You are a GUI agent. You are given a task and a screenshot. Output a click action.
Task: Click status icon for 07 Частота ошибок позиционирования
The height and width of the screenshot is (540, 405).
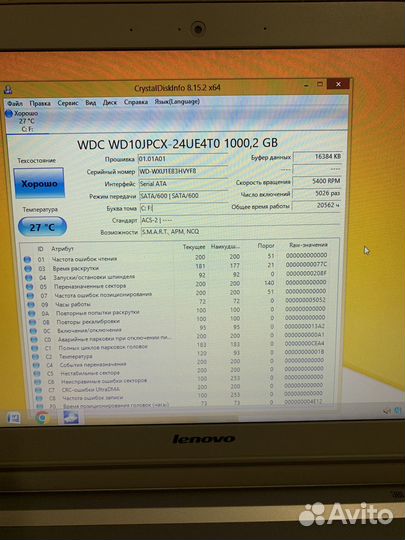[30, 295]
